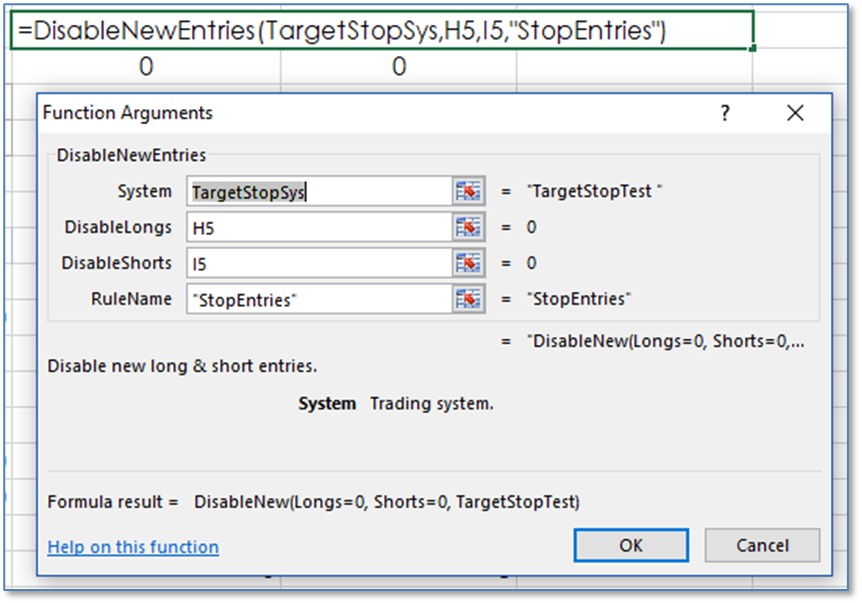
Task: Click the formula bar showing DisableNewEntries formula
Action: pyautogui.click(x=380, y=31)
